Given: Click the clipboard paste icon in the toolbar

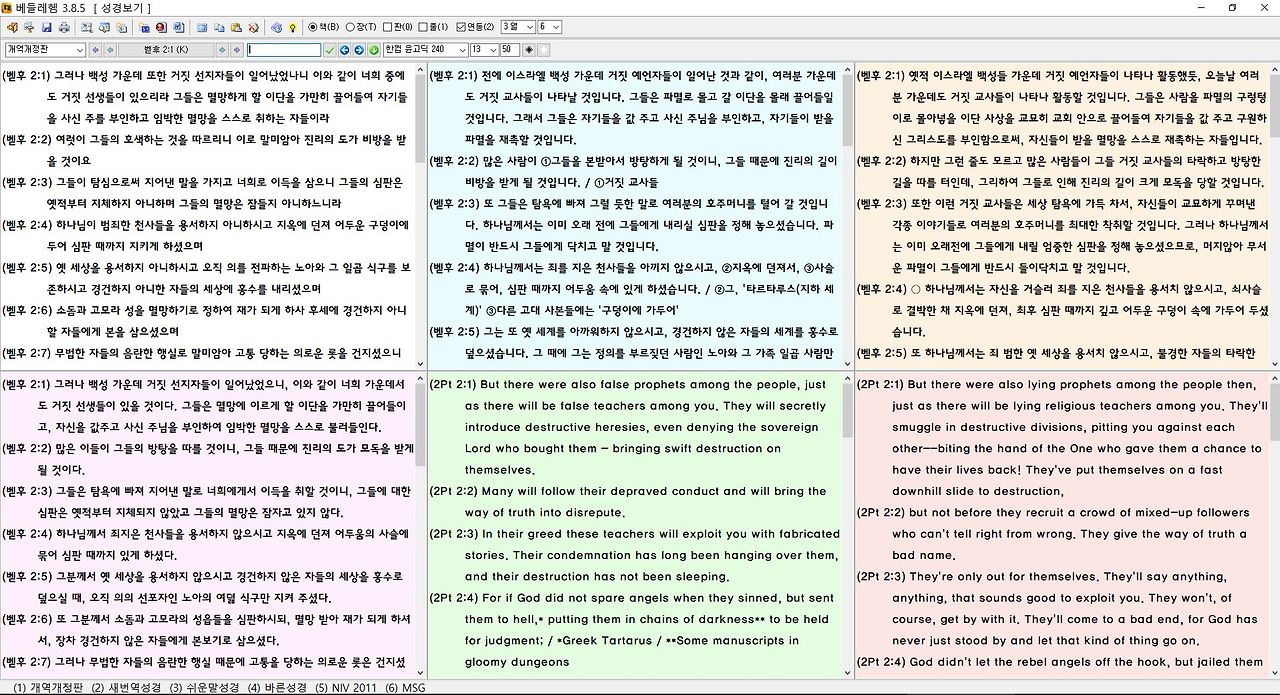Looking at the screenshot, I should pos(237,27).
